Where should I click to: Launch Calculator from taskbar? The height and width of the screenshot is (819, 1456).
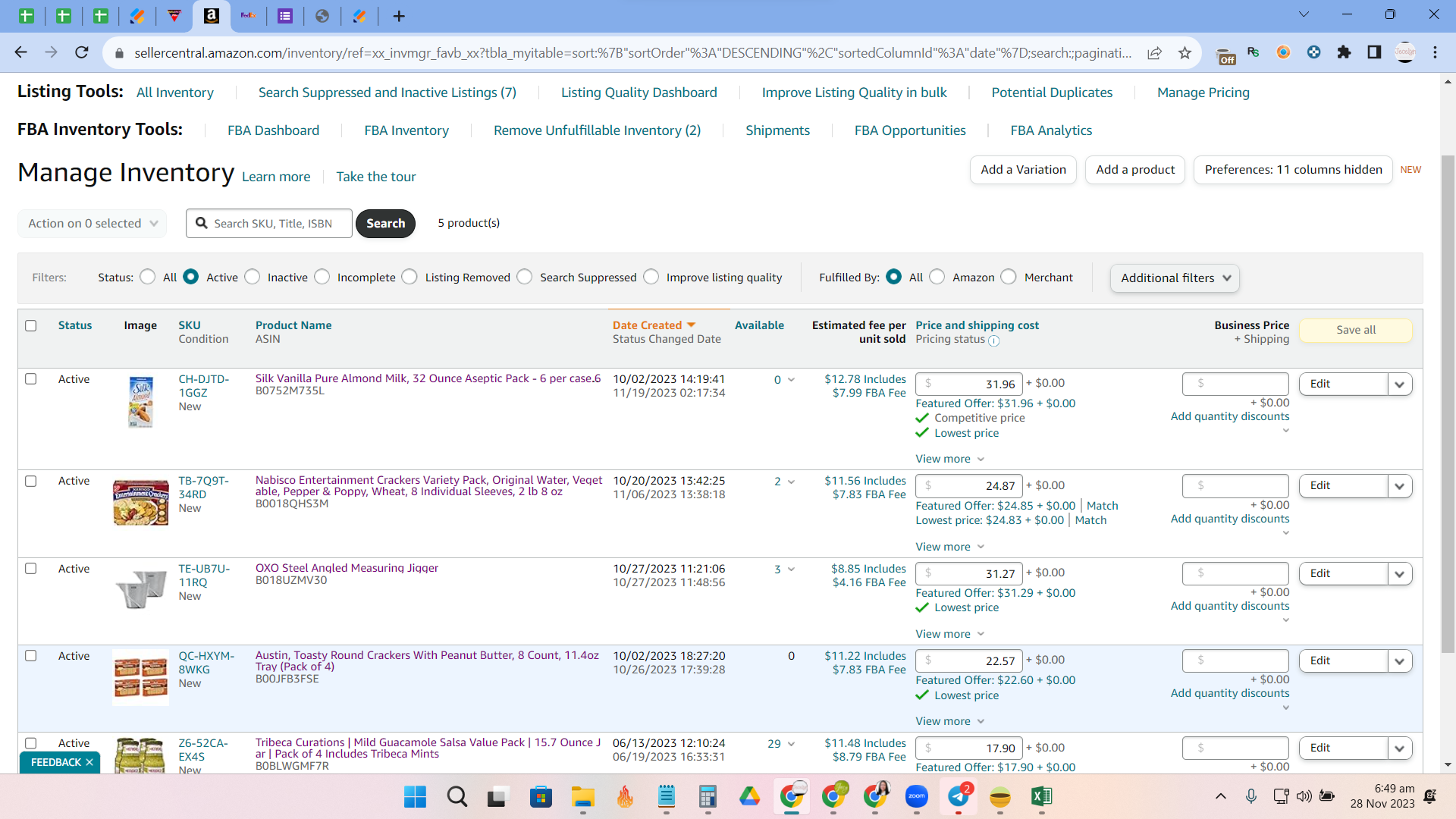pyautogui.click(x=708, y=796)
